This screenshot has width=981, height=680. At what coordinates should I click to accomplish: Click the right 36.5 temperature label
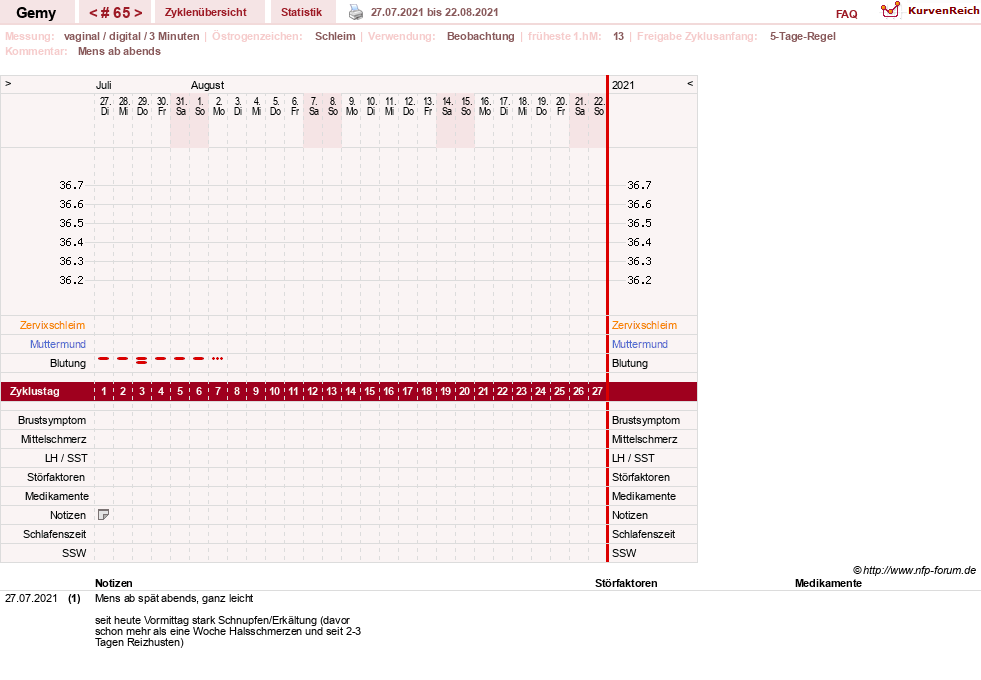[639, 223]
